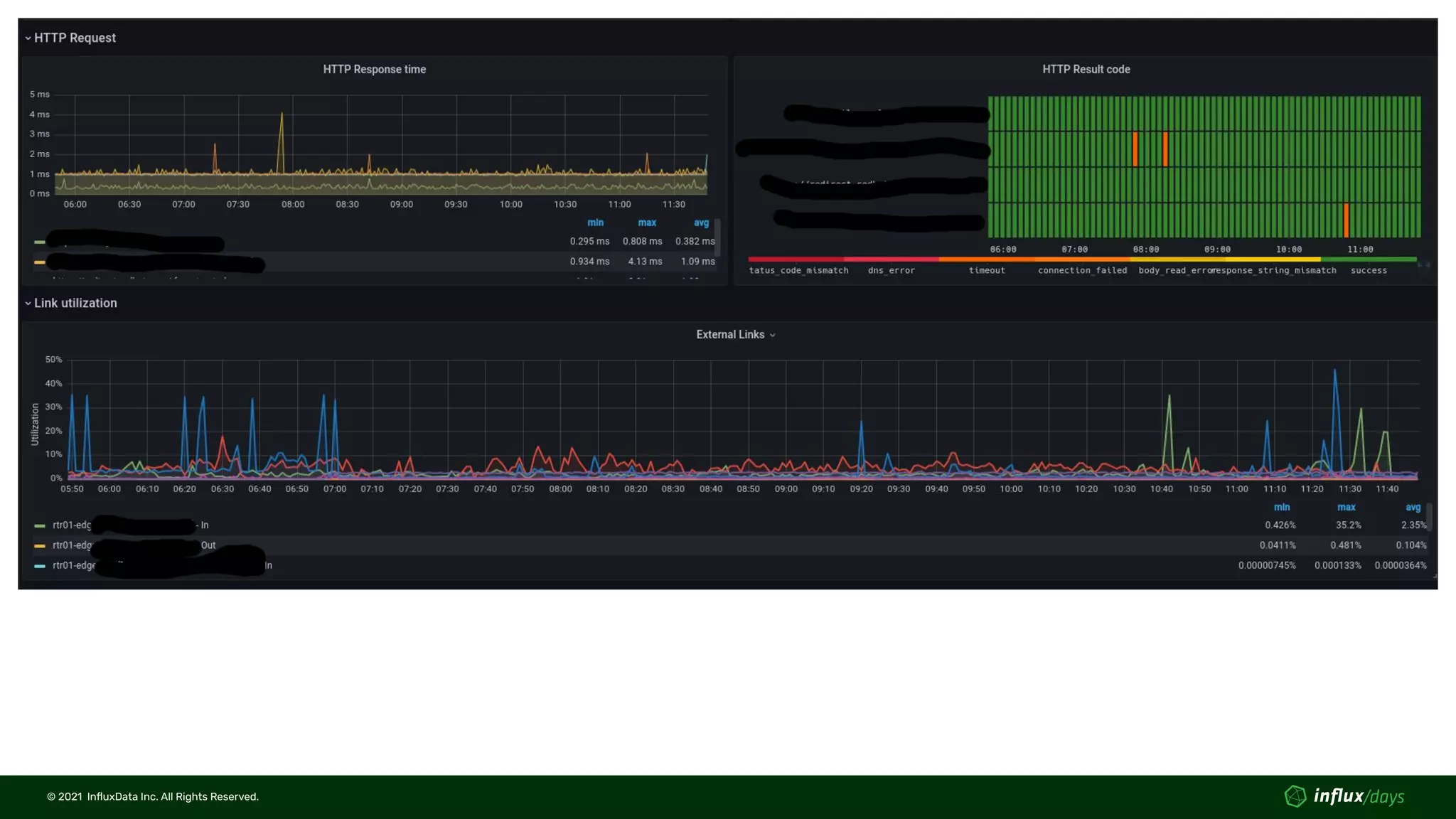
Task: Click cyan swatch of third rtr01-edge In series
Action: (40, 566)
